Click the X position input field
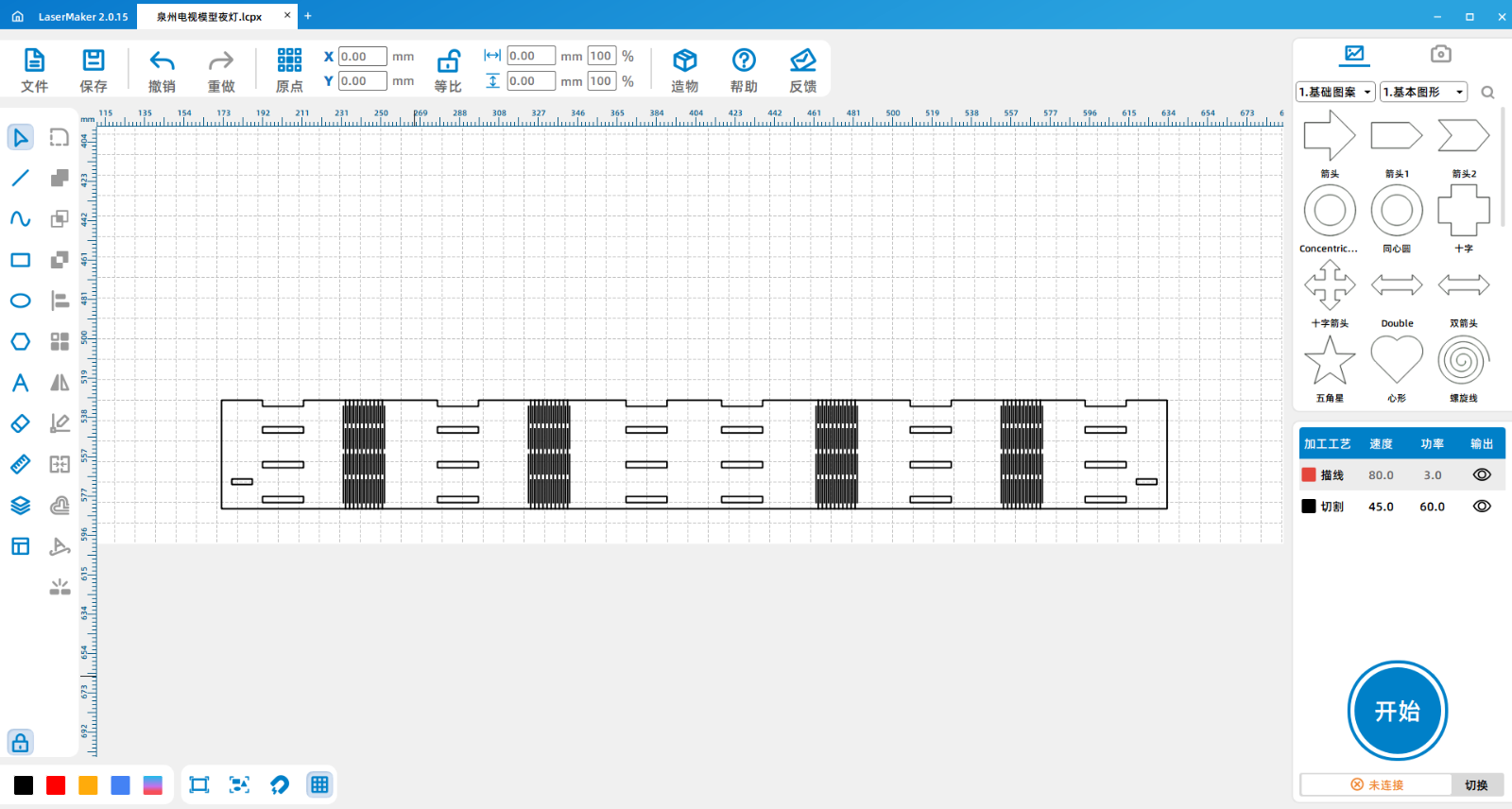Screen dimensions: 1512x809 click(362, 57)
